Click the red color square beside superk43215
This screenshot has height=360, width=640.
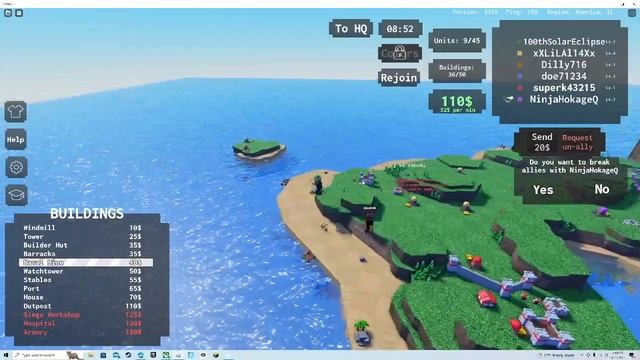coord(520,87)
